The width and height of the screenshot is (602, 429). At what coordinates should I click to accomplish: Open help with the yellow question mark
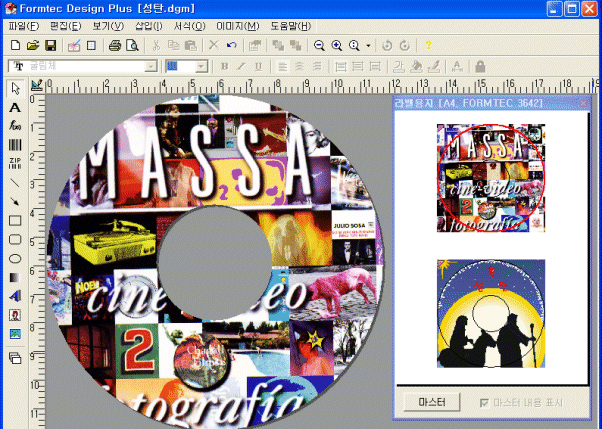click(x=428, y=45)
